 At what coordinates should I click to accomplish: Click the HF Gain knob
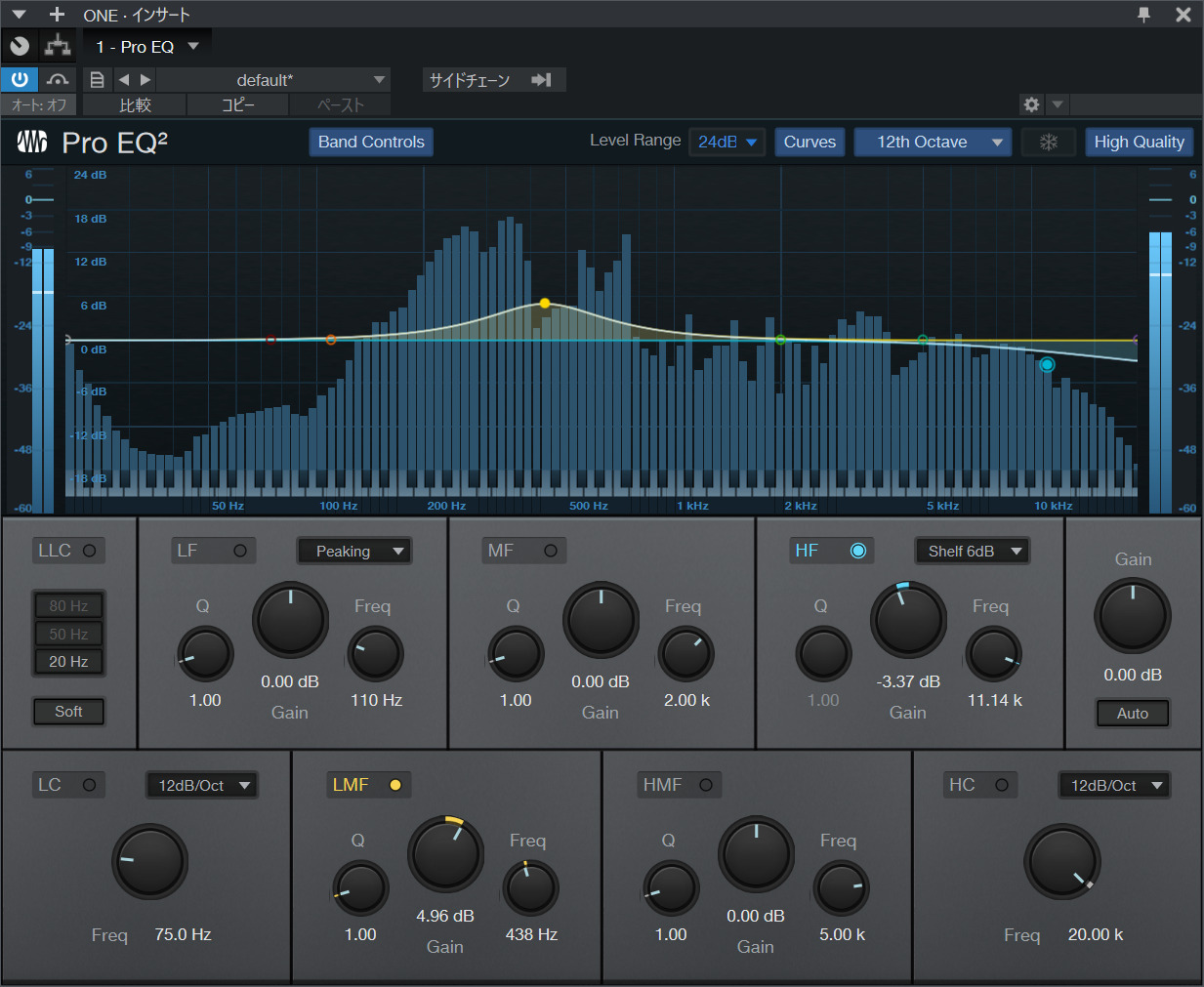pyautogui.click(x=908, y=620)
